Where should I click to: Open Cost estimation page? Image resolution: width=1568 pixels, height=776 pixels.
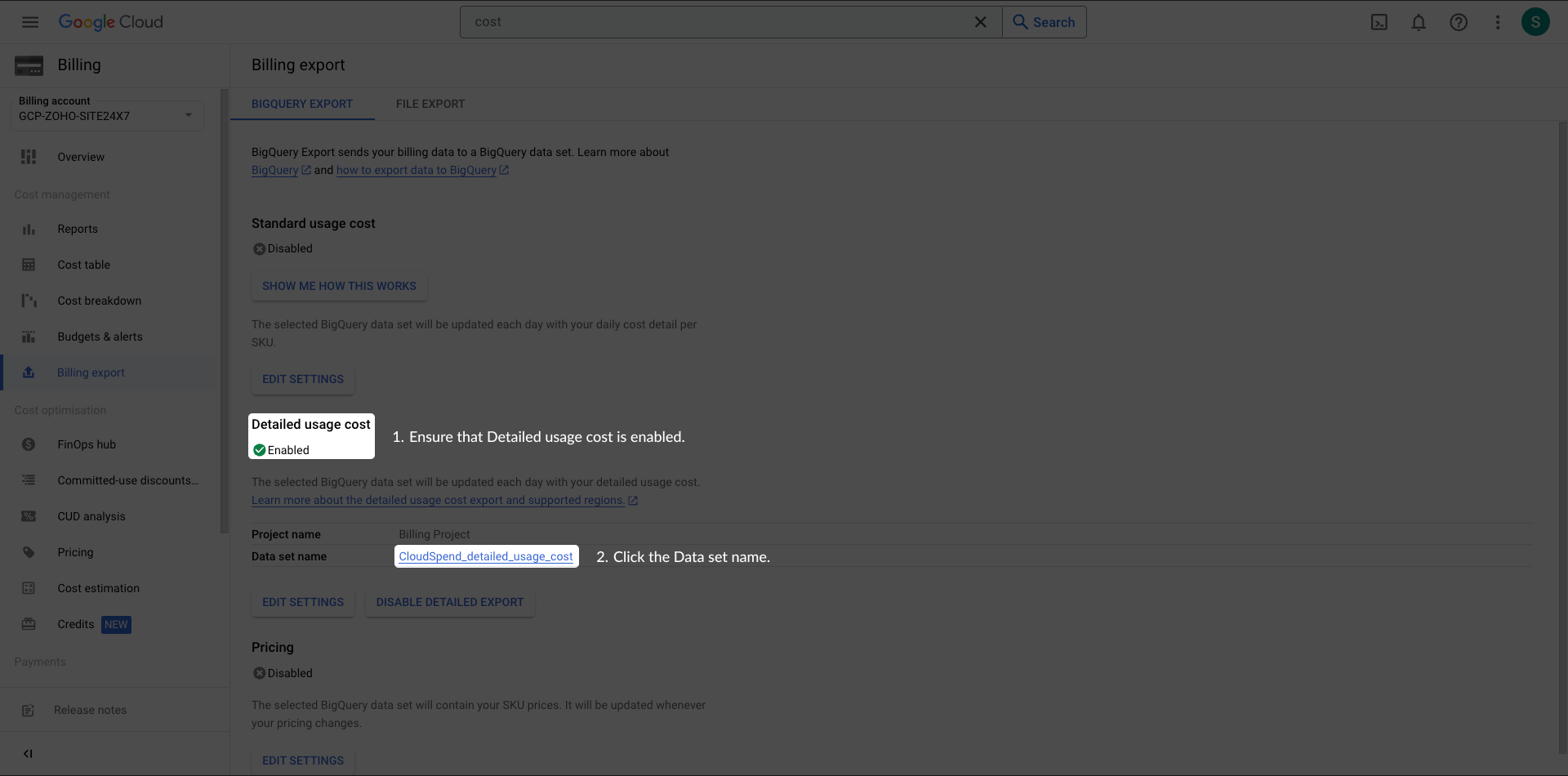(x=98, y=588)
